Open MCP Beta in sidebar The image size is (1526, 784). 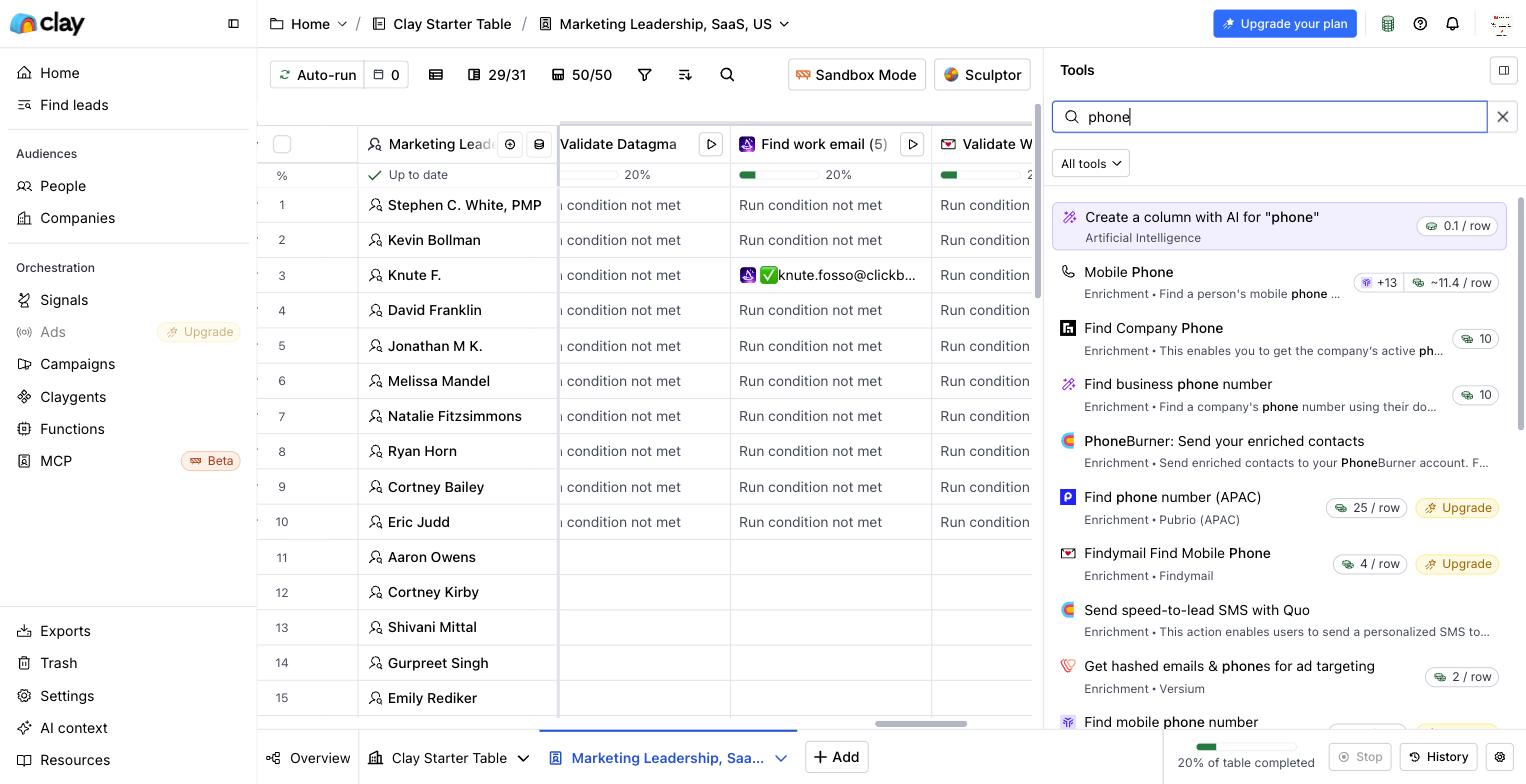tap(128, 461)
